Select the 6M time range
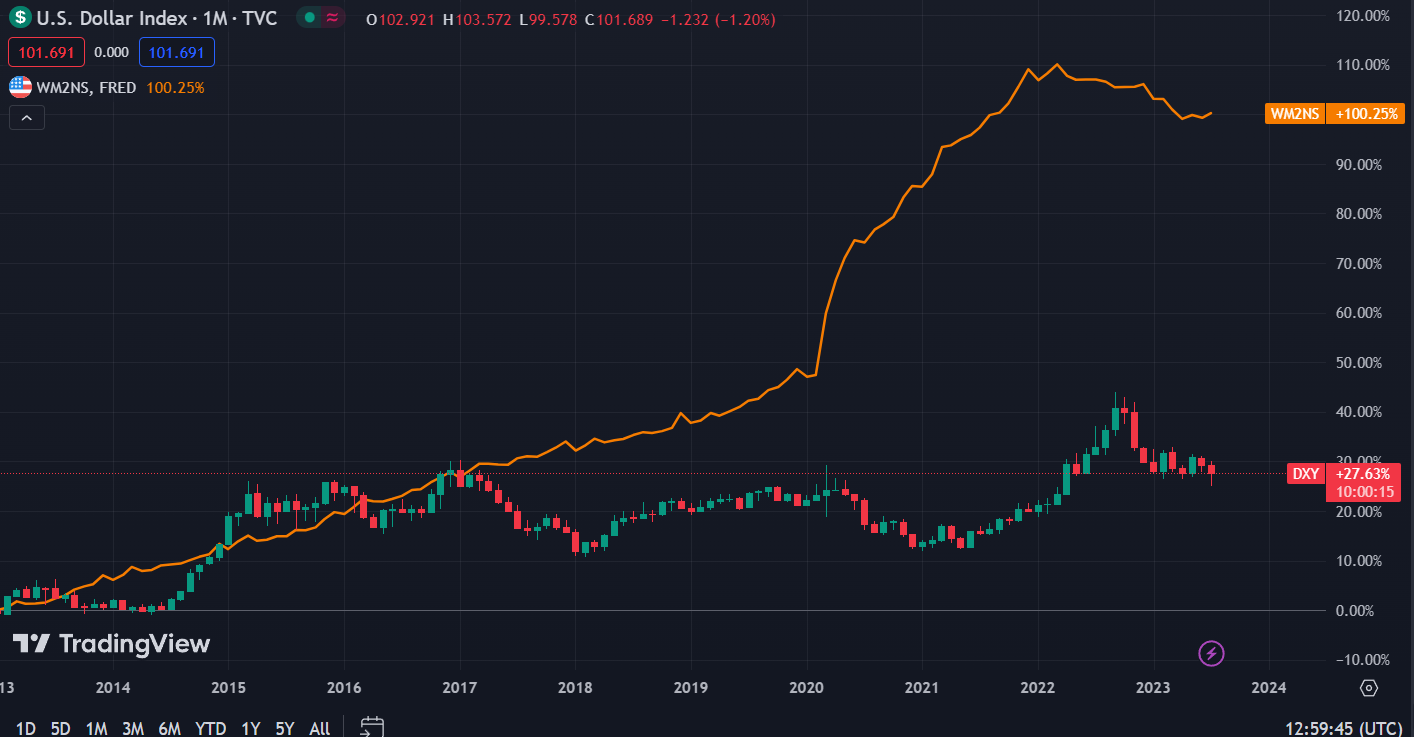Screen dimensions: 1414x737 pos(170,728)
